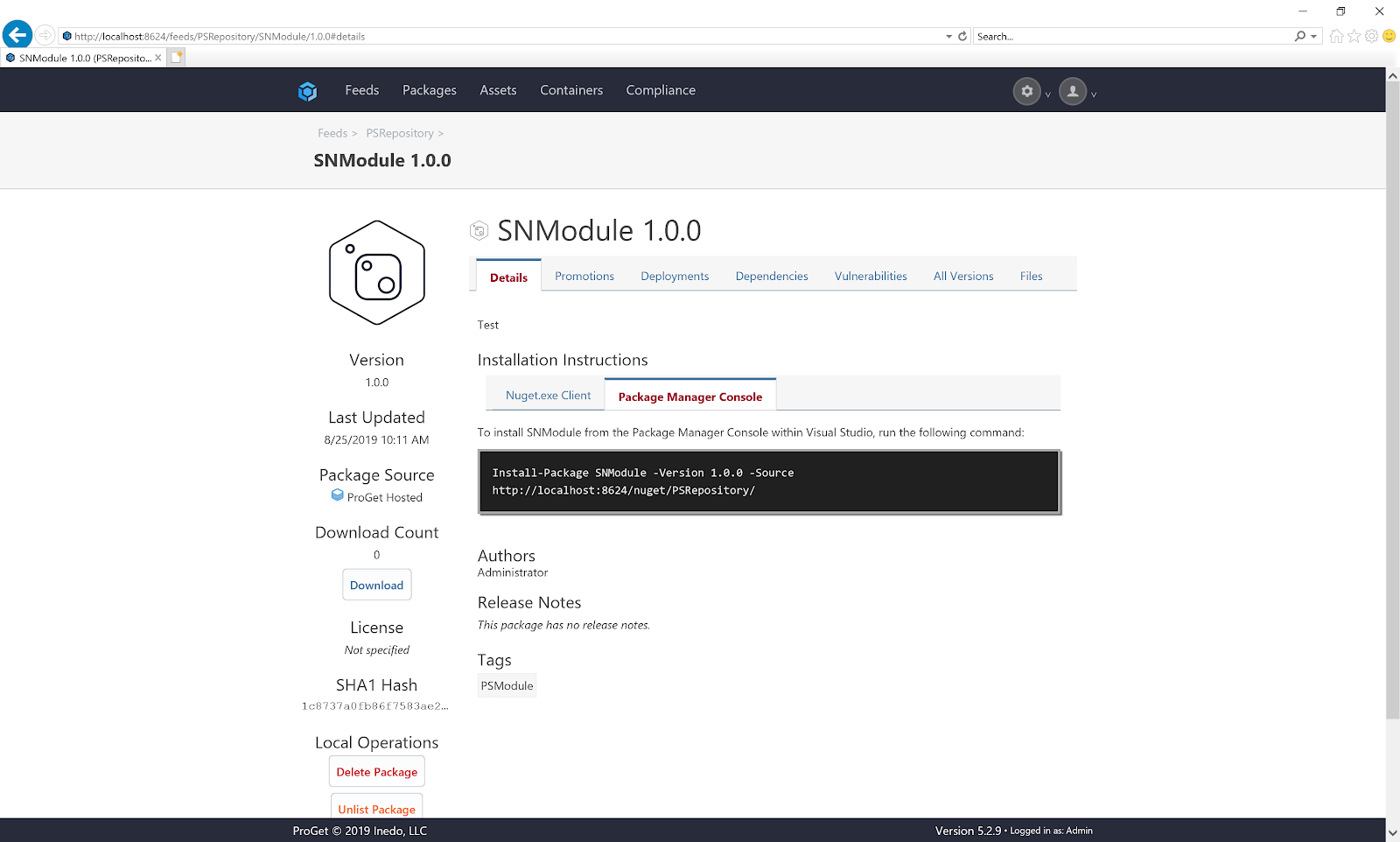Click the browser Search field
The image size is (1400, 842).
click(1133, 36)
